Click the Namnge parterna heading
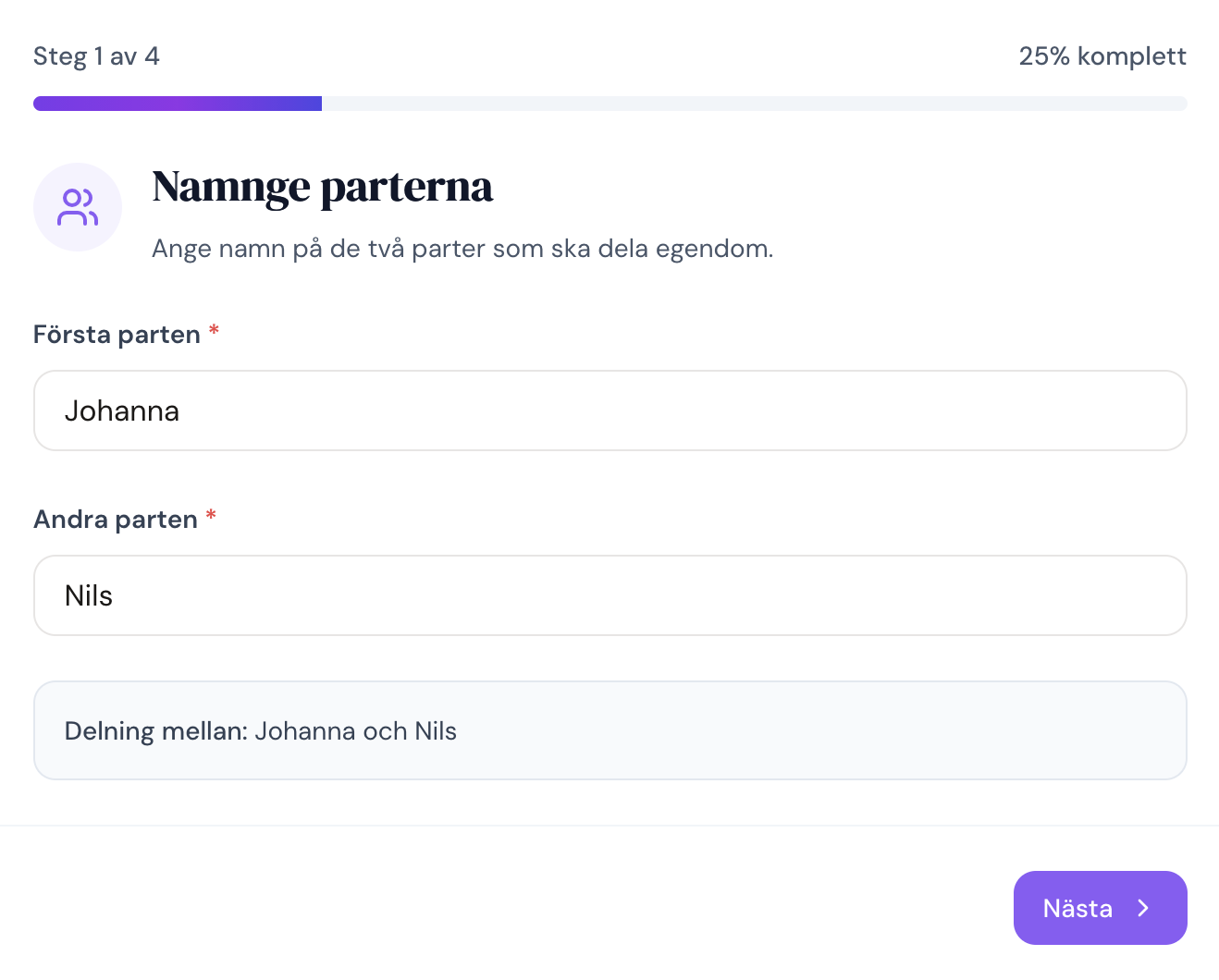The height and width of the screenshot is (980, 1219). (x=322, y=187)
